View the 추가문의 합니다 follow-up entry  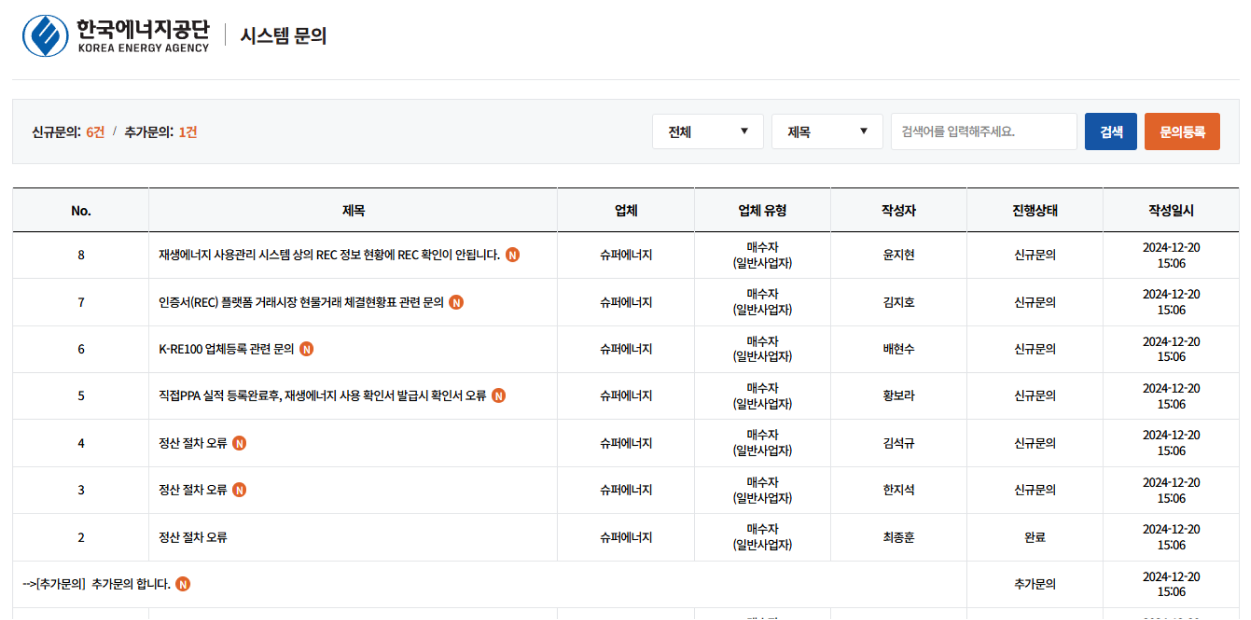97,584
